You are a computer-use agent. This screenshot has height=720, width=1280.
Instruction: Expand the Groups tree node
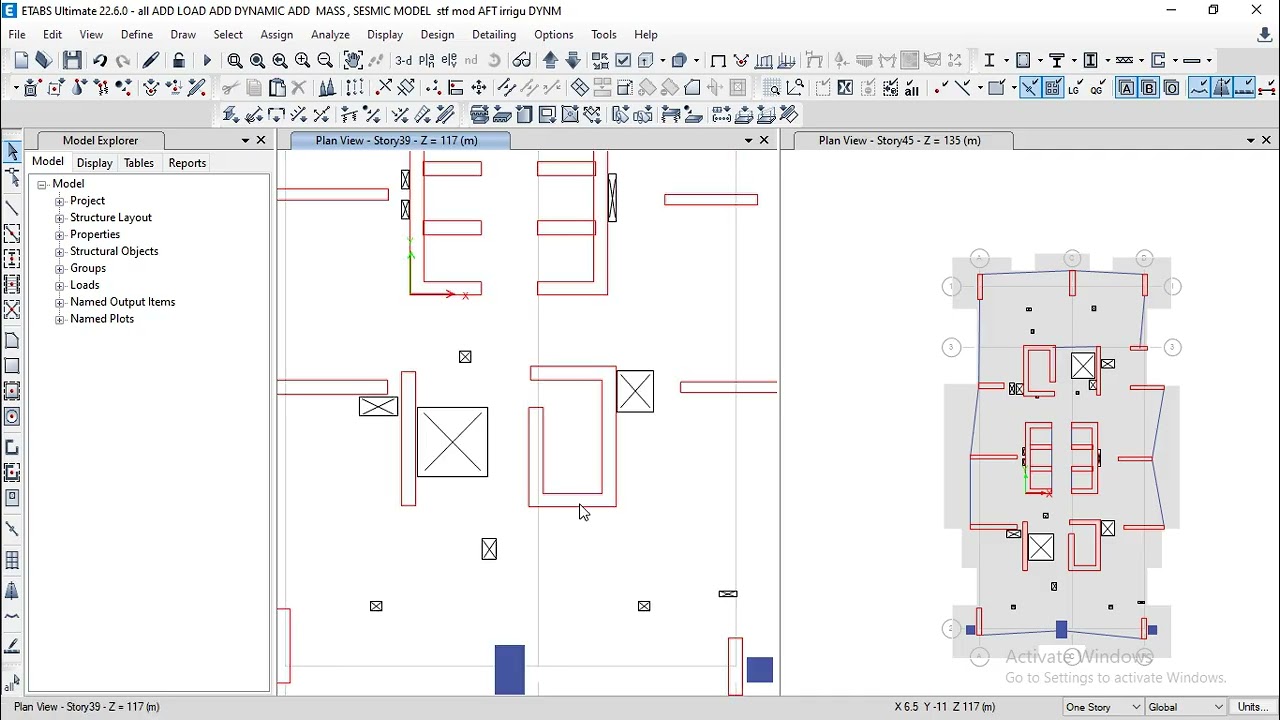[x=59, y=269]
